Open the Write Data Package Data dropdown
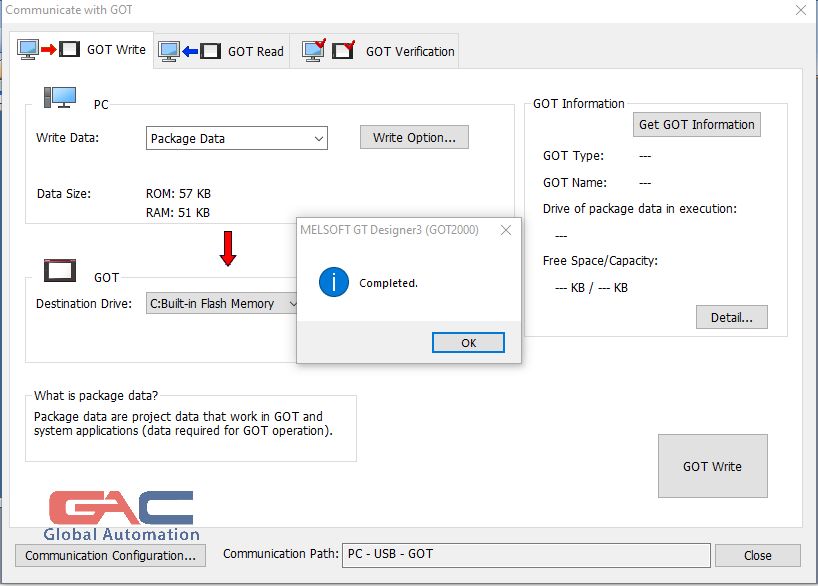 coord(236,139)
